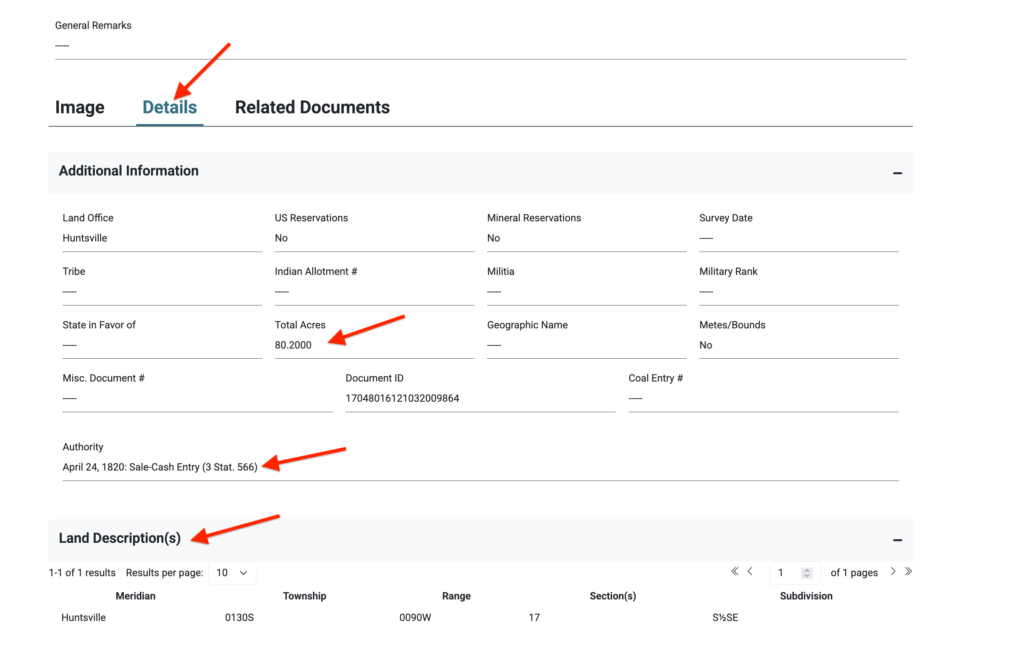Click Land Office value Huntsville
1024x670 pixels.
click(85, 238)
